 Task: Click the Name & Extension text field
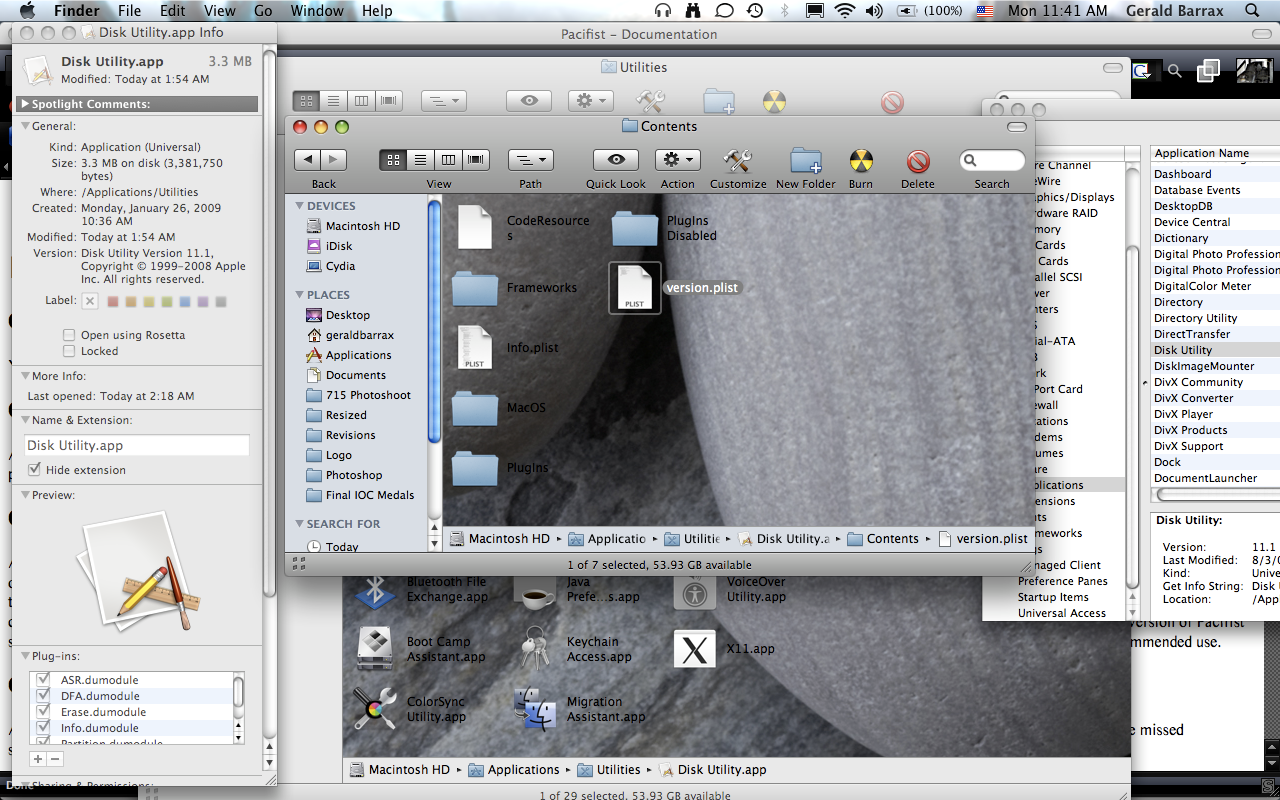(137, 446)
